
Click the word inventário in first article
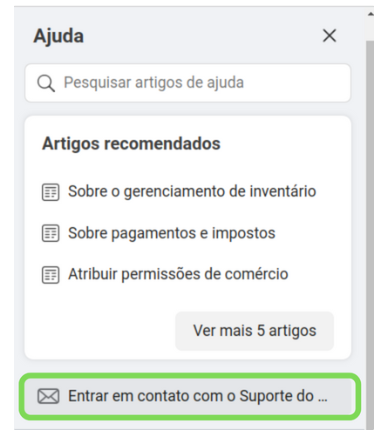pyautogui.click(x=283, y=191)
